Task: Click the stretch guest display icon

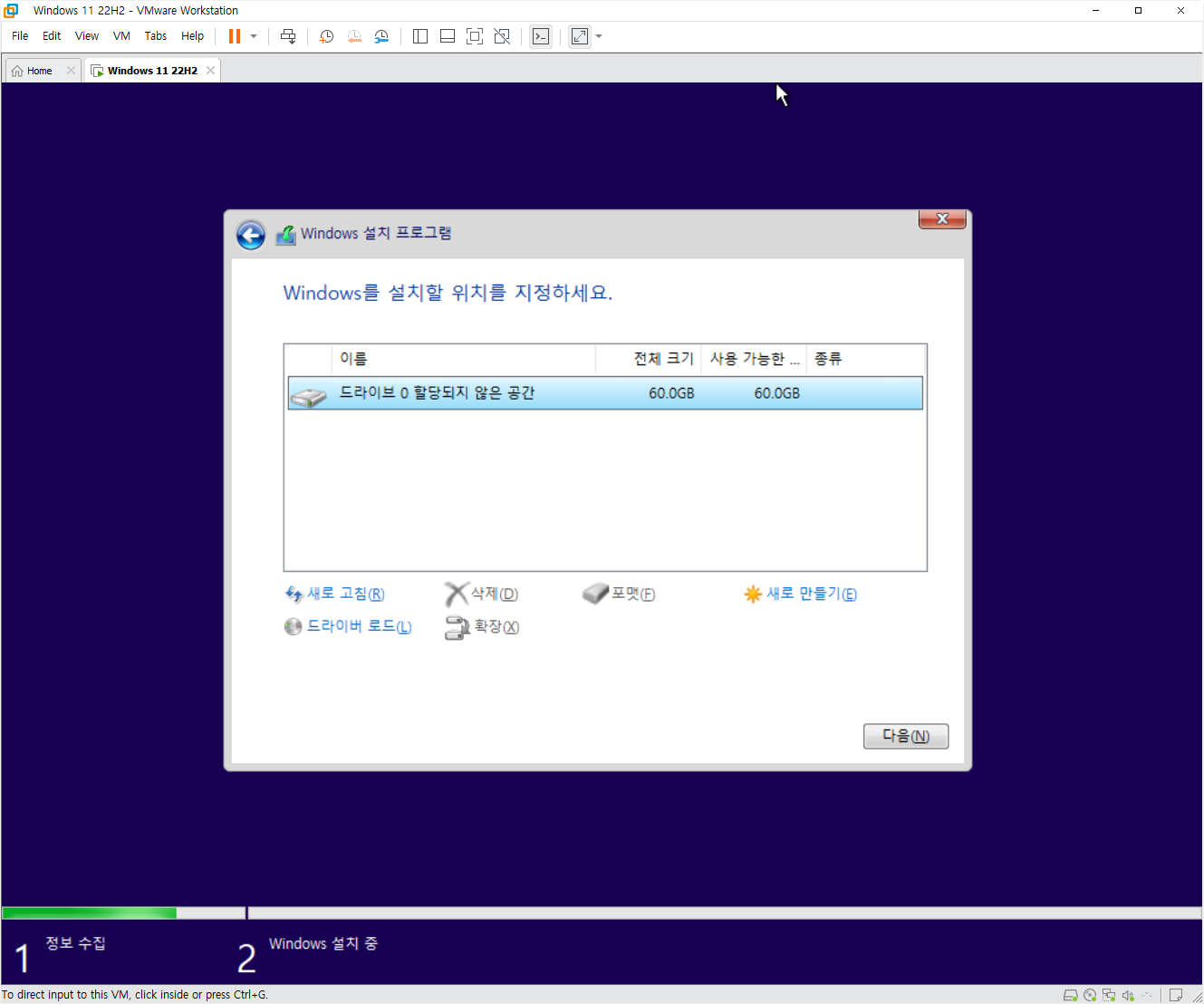Action: [580, 36]
